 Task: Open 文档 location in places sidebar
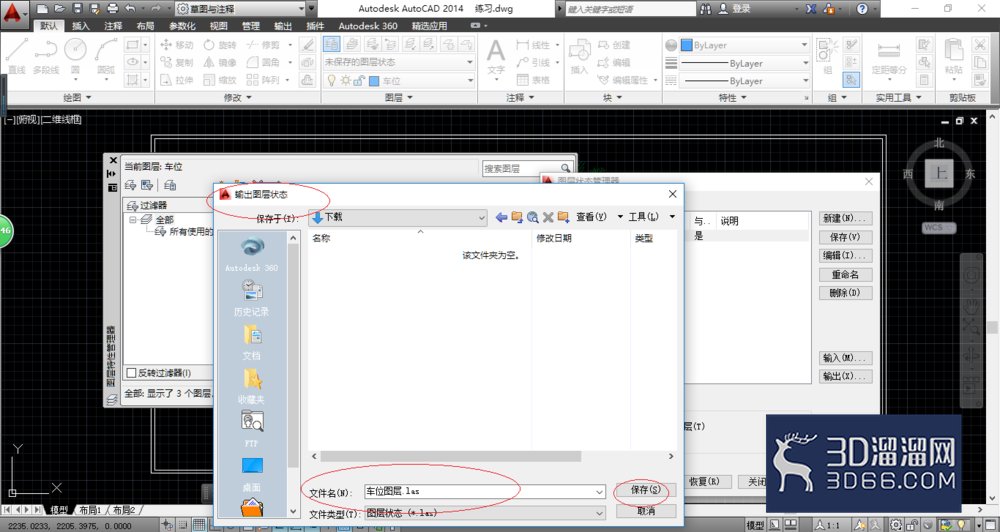click(x=252, y=342)
